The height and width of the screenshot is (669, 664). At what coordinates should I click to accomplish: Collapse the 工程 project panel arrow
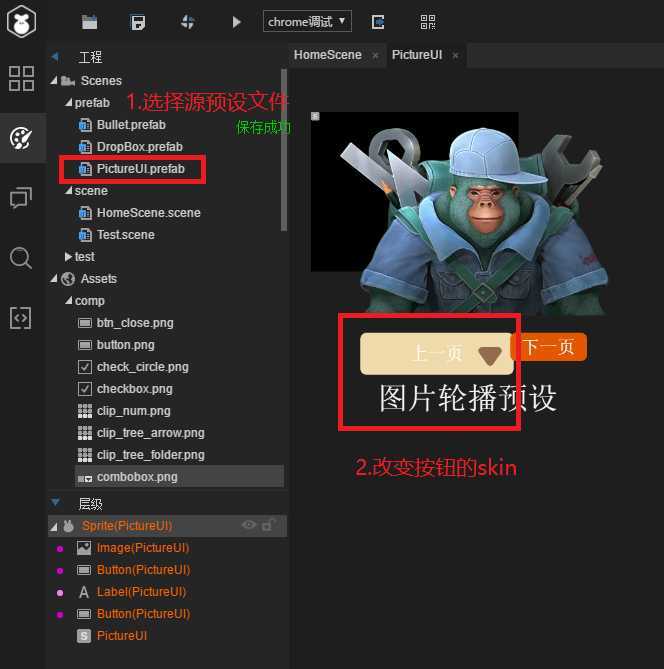coord(55,57)
